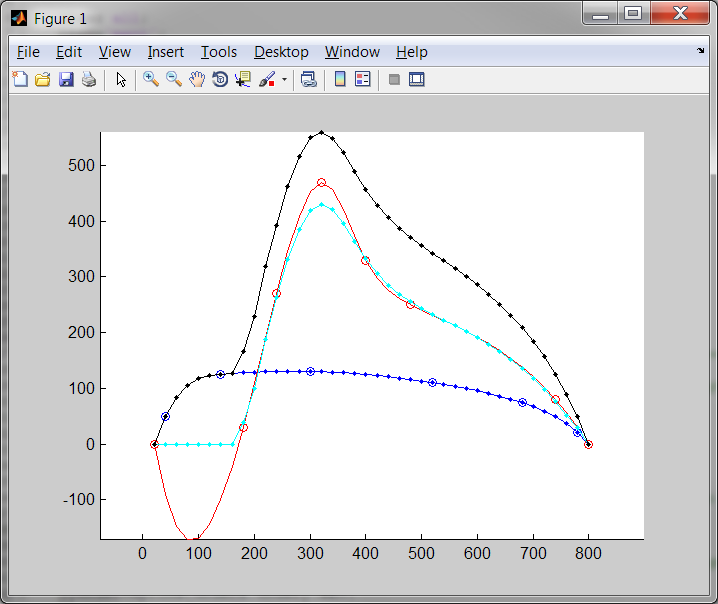Activate the Zoom Out magnifier tool
Screen dimensions: 718x604
pyautogui.click(x=174, y=79)
